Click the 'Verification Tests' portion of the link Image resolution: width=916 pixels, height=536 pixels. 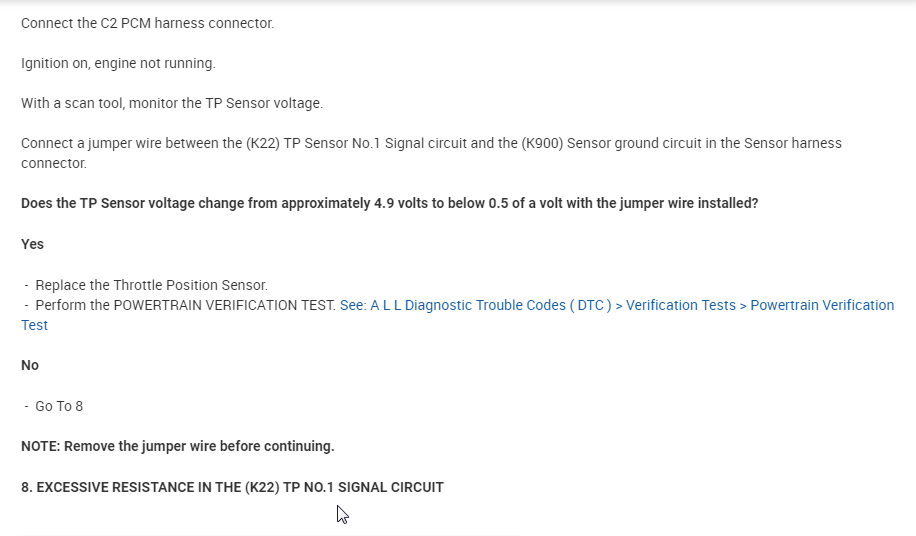(x=680, y=305)
